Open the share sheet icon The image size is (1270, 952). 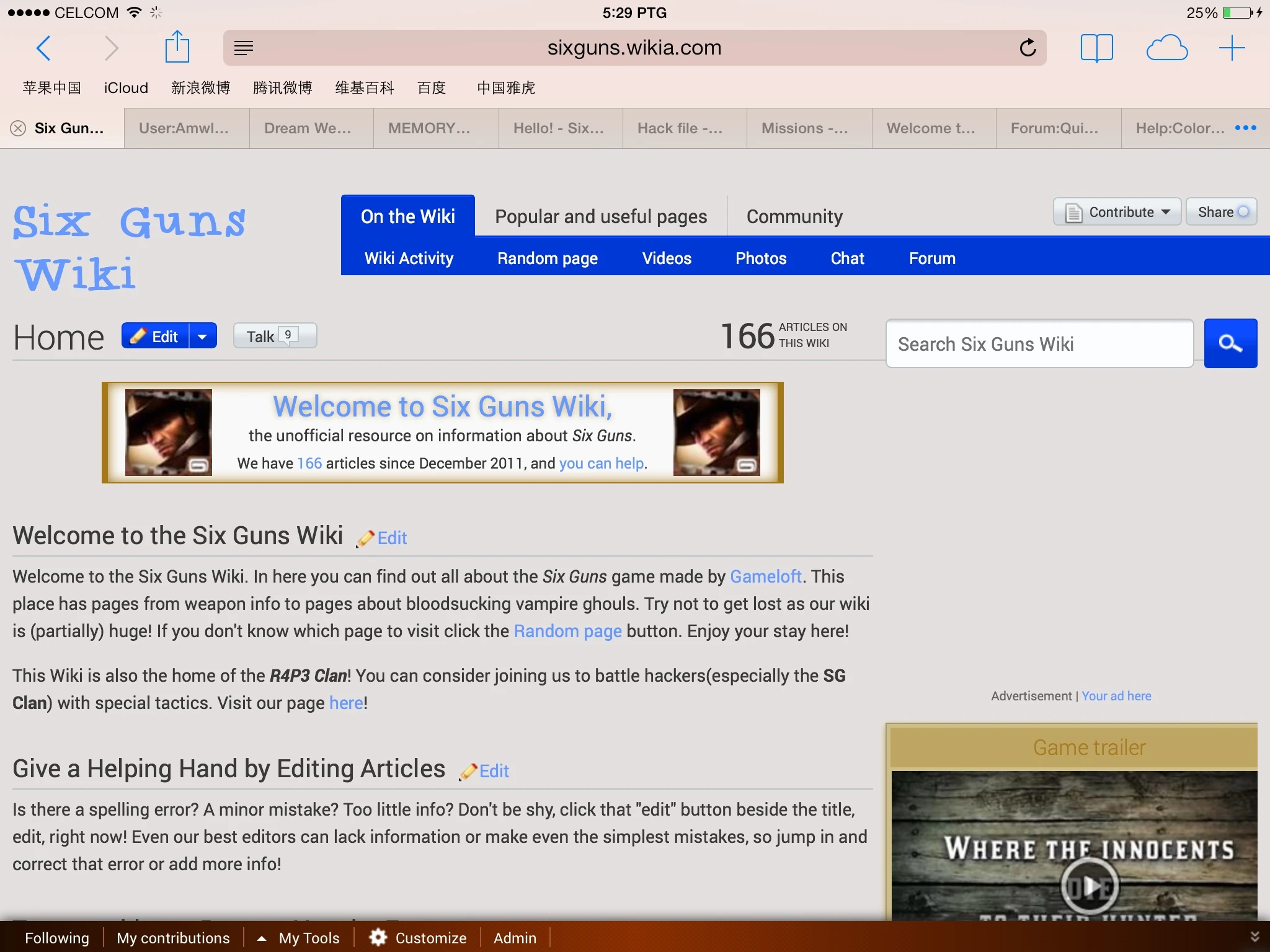point(177,47)
